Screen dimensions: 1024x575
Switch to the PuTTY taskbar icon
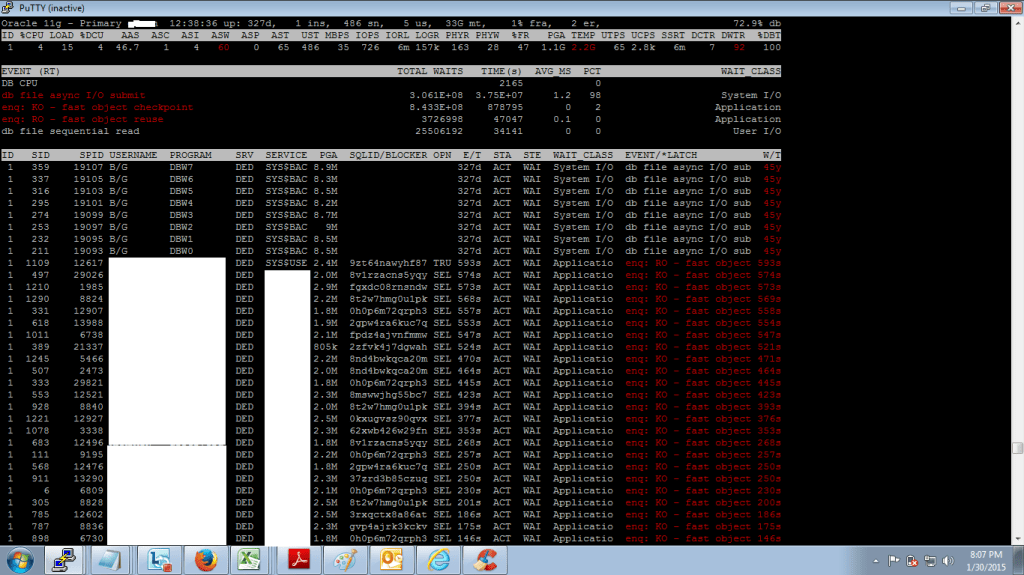coord(65,561)
